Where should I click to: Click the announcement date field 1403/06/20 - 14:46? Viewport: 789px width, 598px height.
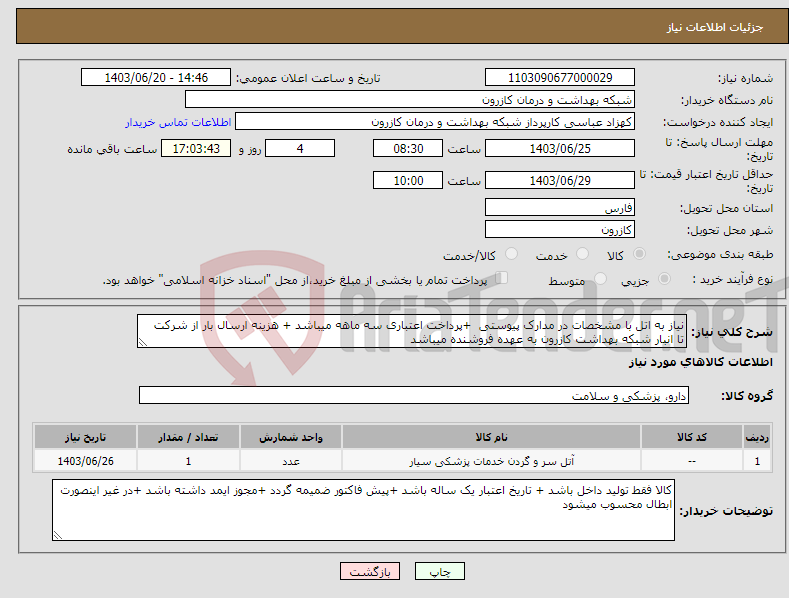pos(155,78)
